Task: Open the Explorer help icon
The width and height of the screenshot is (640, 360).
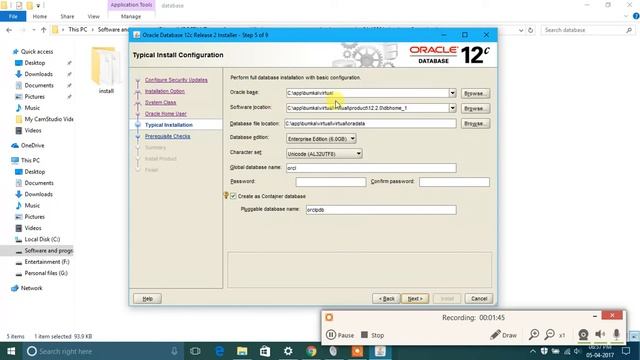Action: [636, 16]
